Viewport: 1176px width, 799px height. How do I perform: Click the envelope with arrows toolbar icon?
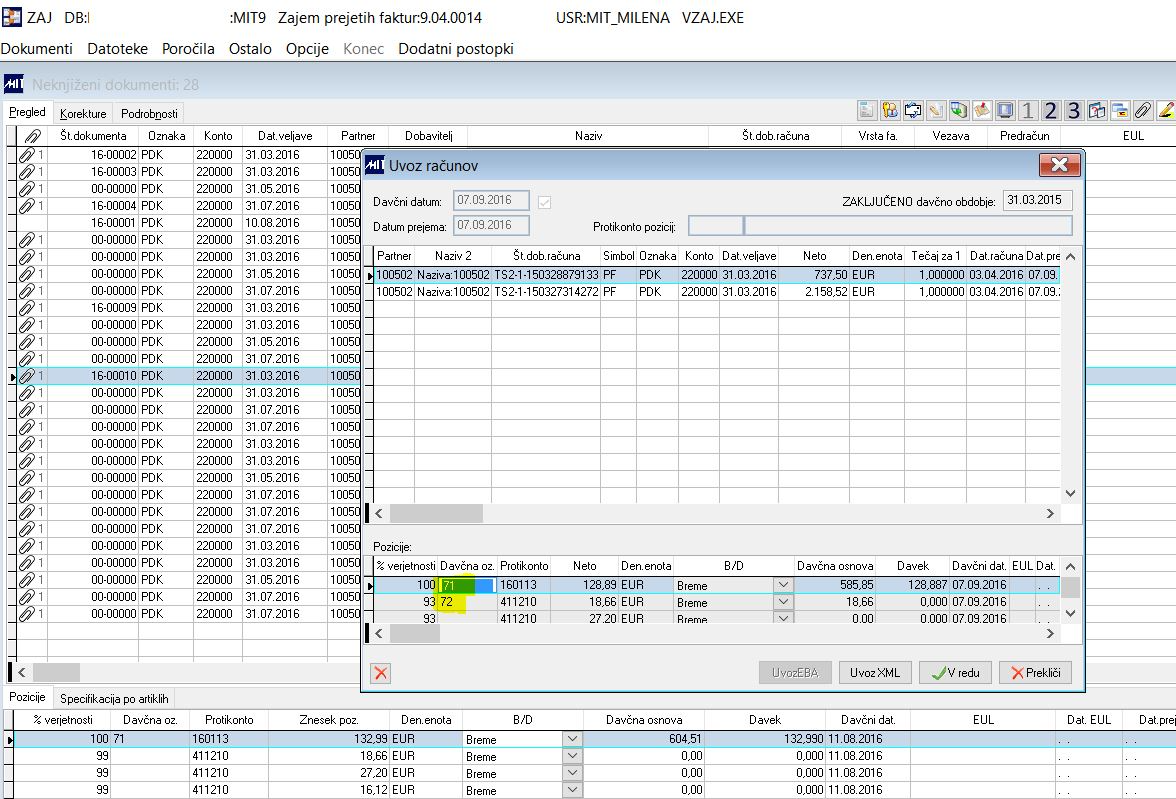point(912,110)
